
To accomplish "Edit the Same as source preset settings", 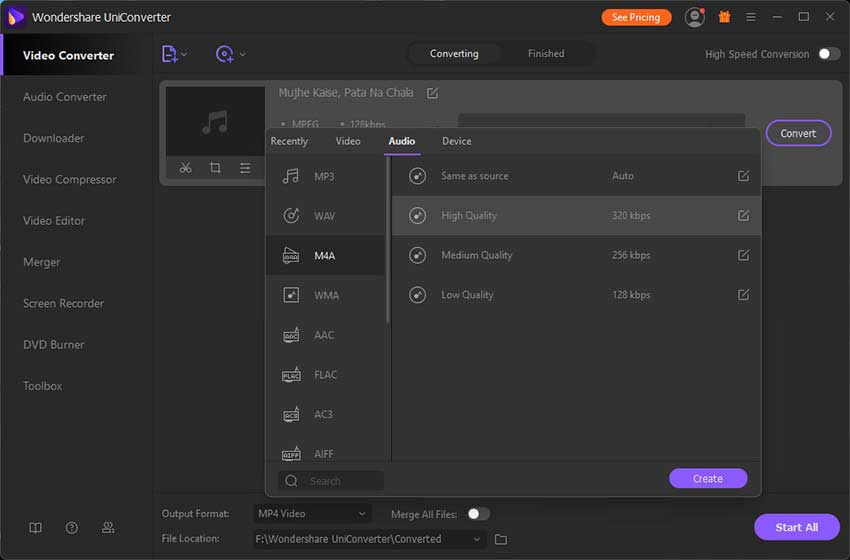I will 743,176.
